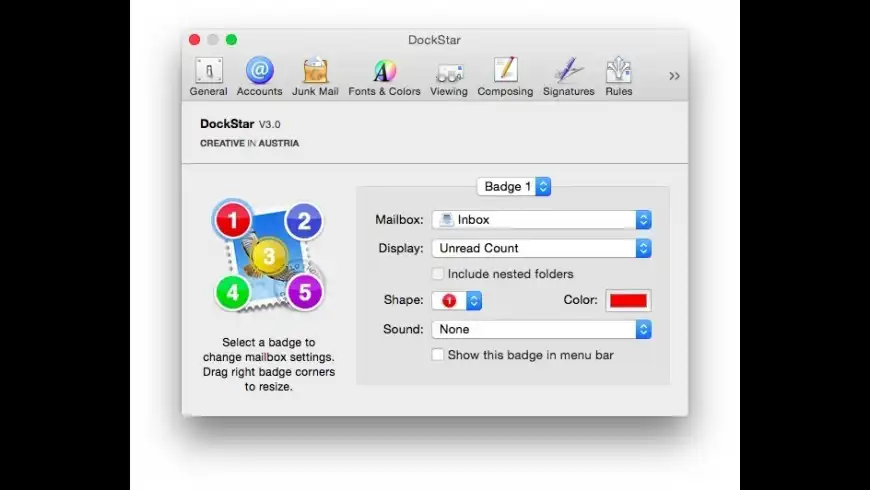The width and height of the screenshot is (870, 490).
Task: Open the Signatures preferences pane
Action: click(x=568, y=77)
